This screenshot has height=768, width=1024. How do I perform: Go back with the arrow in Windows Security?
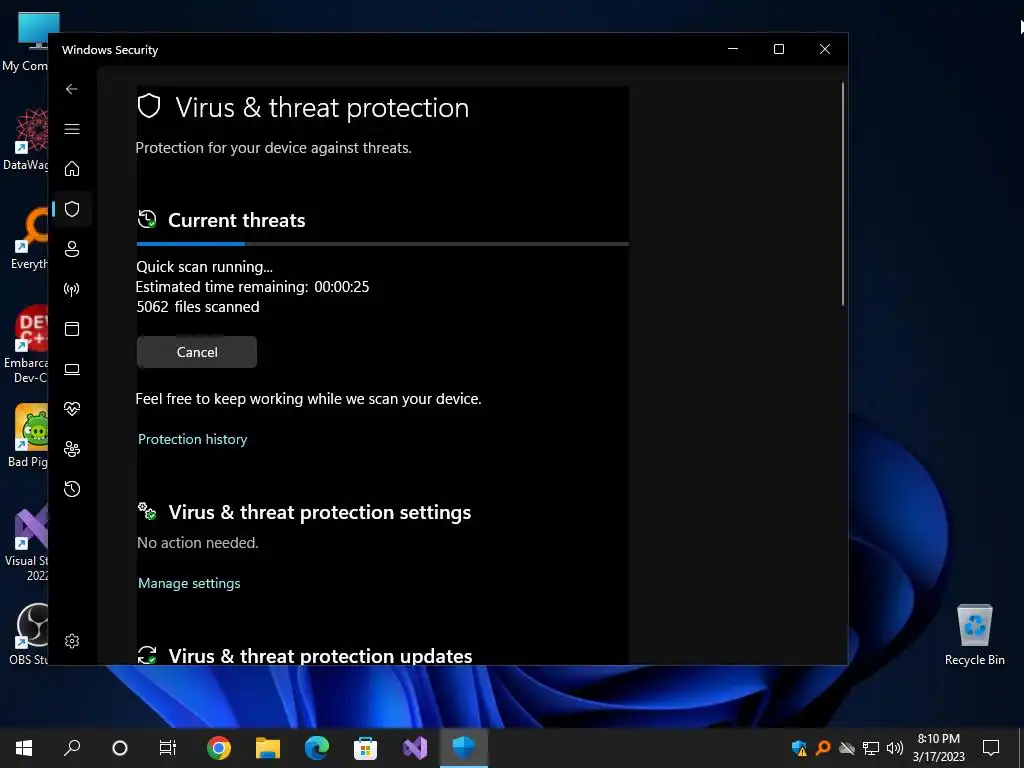(72, 89)
